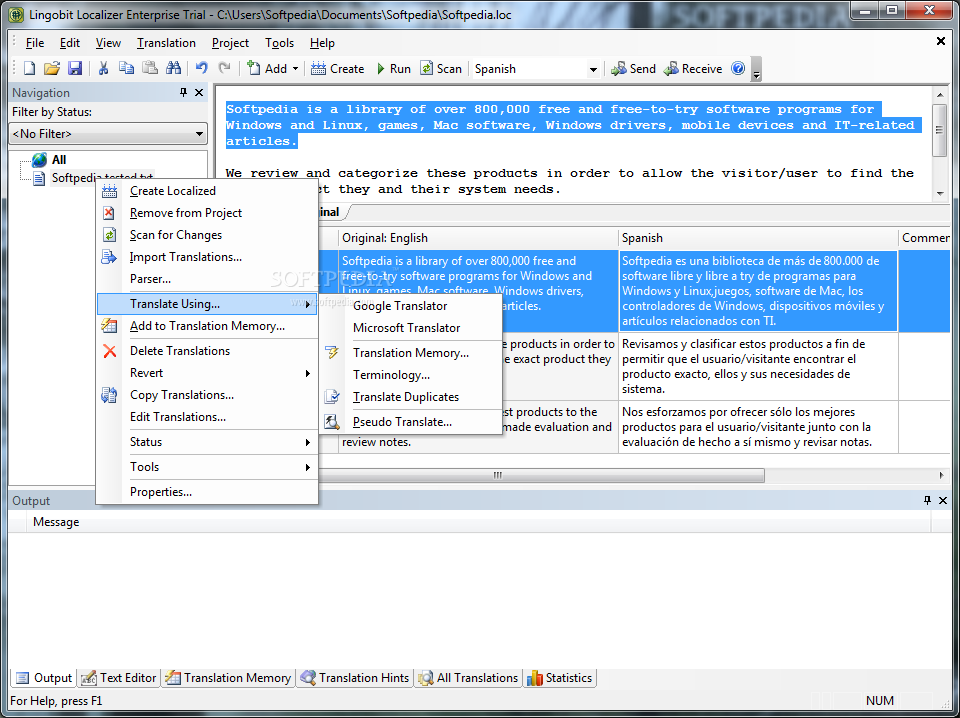960x718 pixels.
Task: Select Translate Duplicates
Action: [410, 397]
